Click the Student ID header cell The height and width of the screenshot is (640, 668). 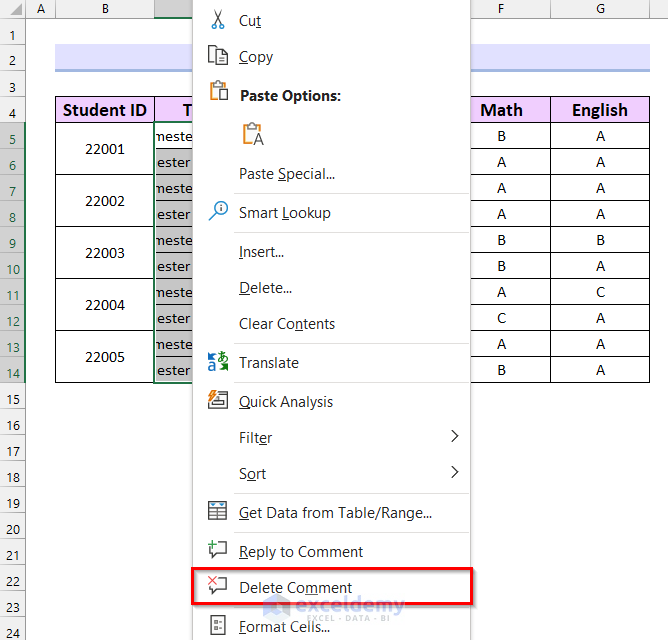tap(105, 110)
